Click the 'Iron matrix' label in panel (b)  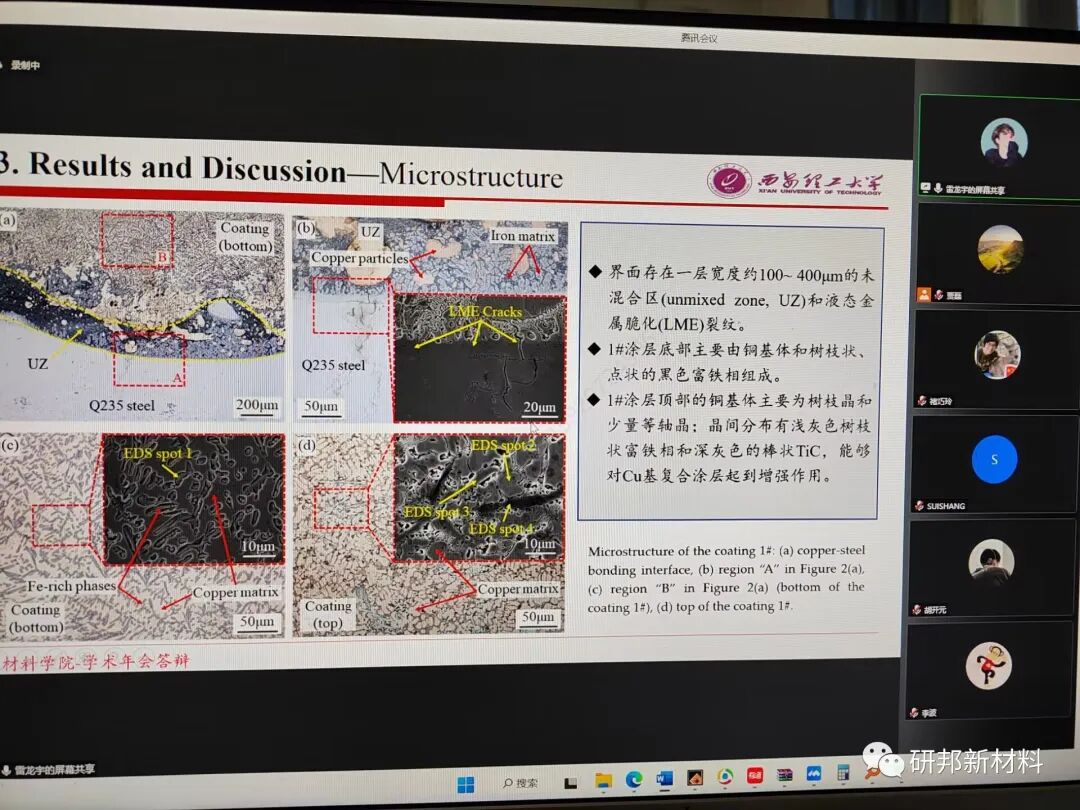pyautogui.click(x=522, y=236)
